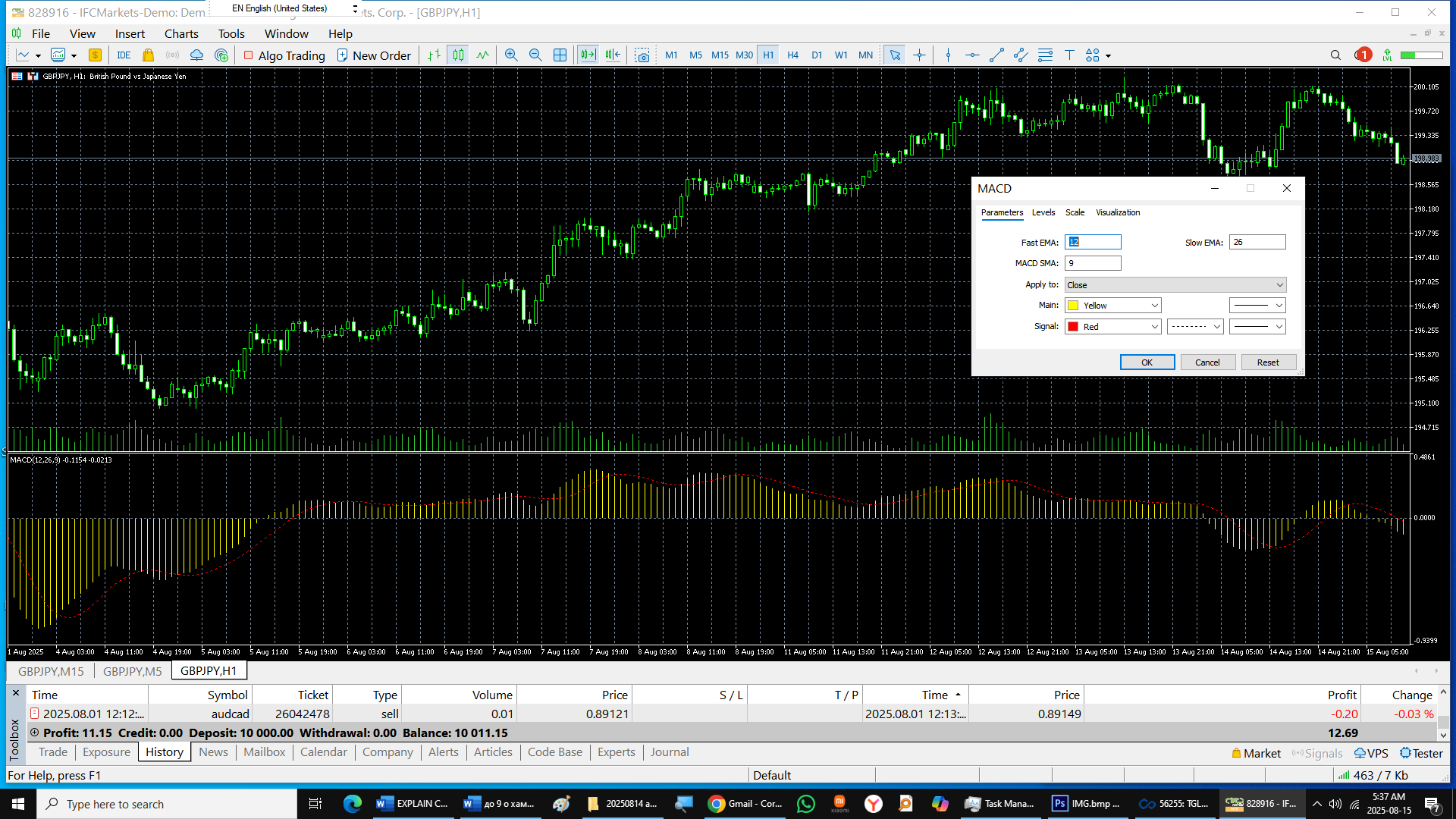
Task: Click the tile windows grid icon
Action: point(560,55)
